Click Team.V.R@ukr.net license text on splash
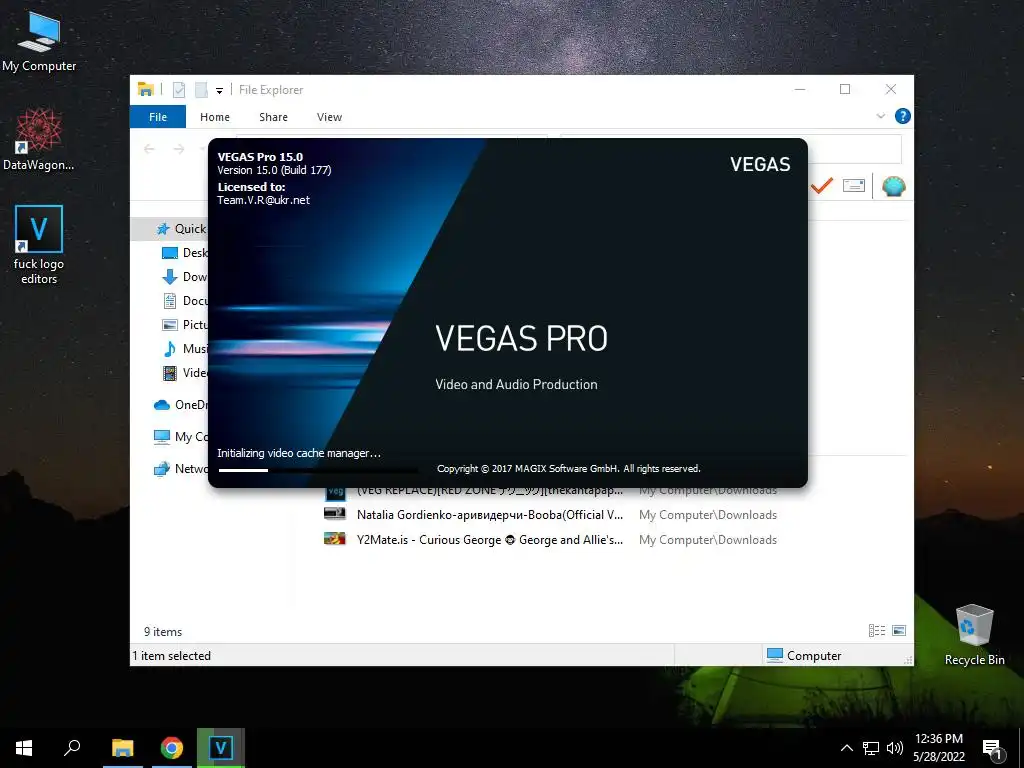The width and height of the screenshot is (1024, 768). 263,200
